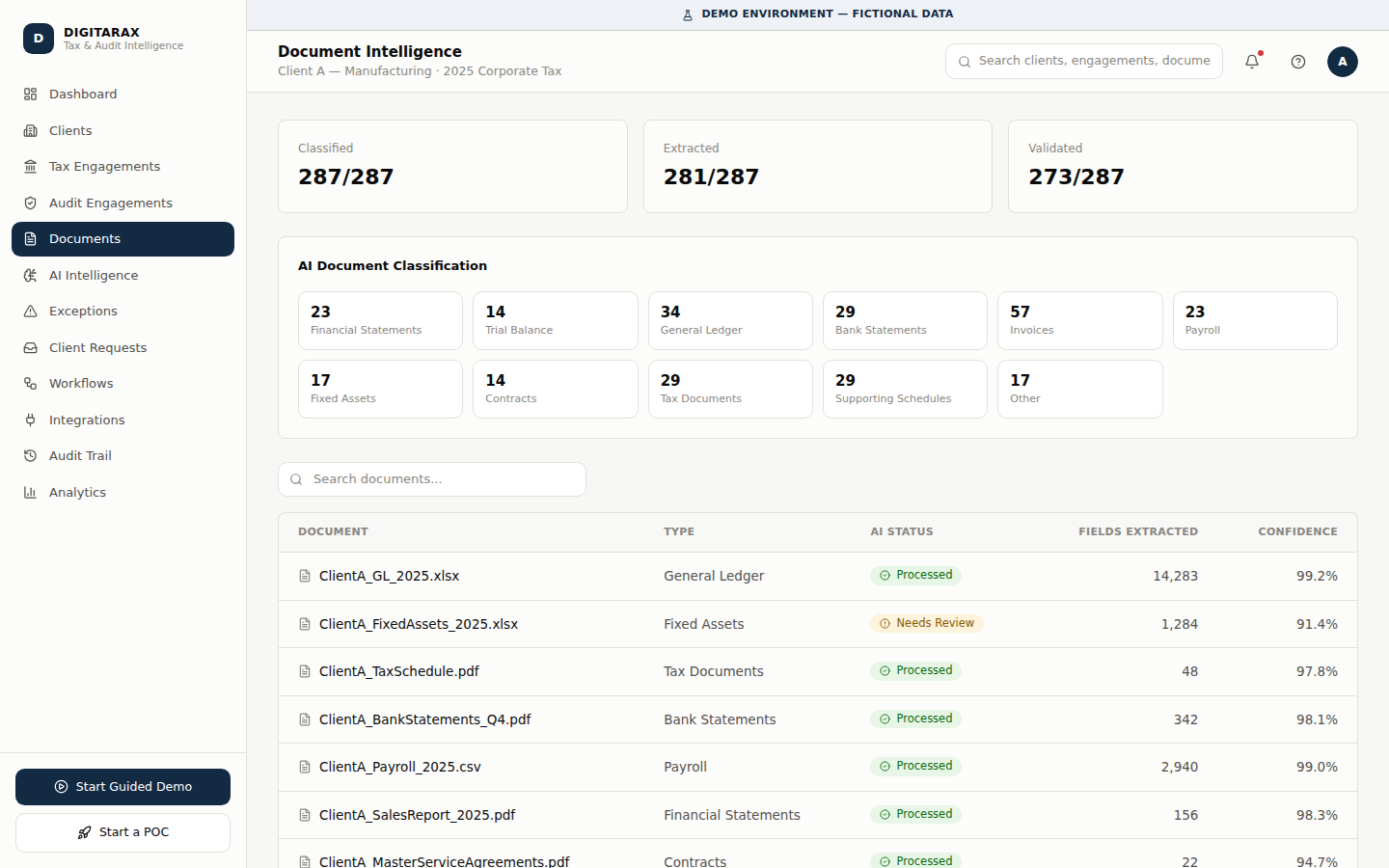Open the Exceptions page
1389x868 pixels.
(123, 312)
